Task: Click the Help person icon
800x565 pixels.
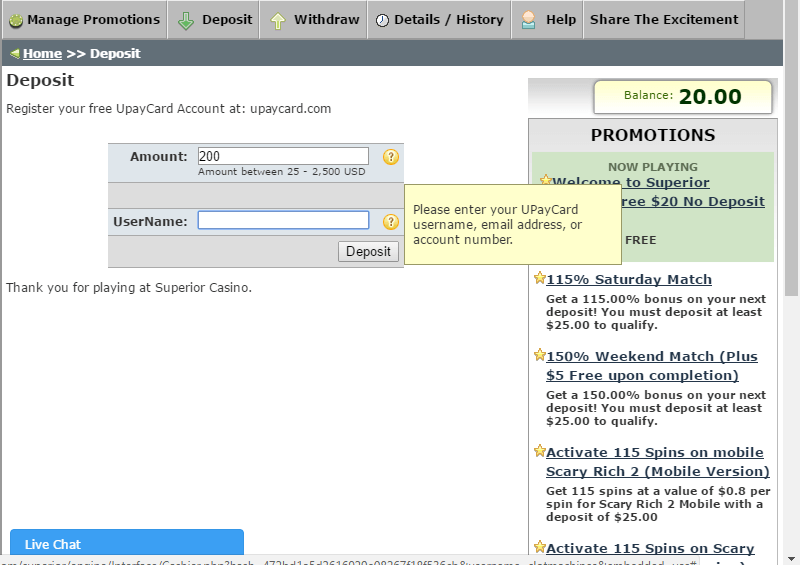Action: (x=529, y=20)
